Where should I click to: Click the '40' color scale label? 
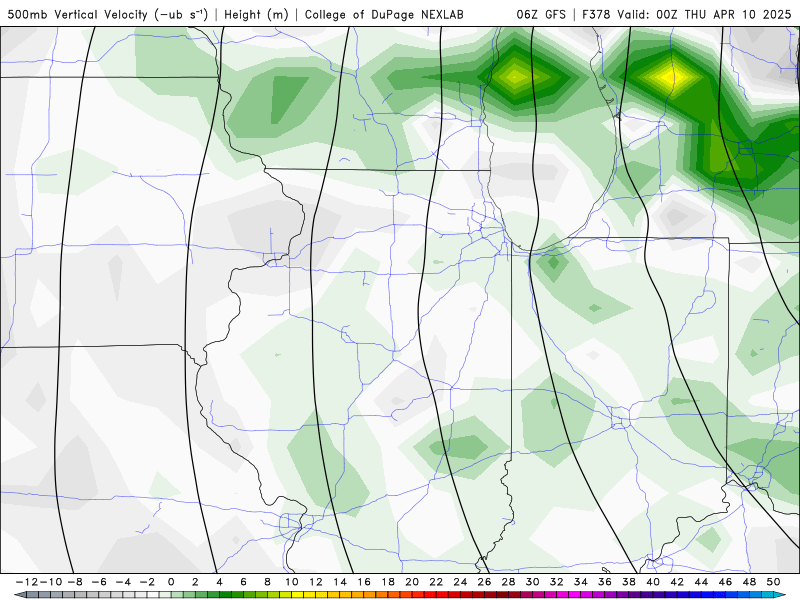(653, 582)
